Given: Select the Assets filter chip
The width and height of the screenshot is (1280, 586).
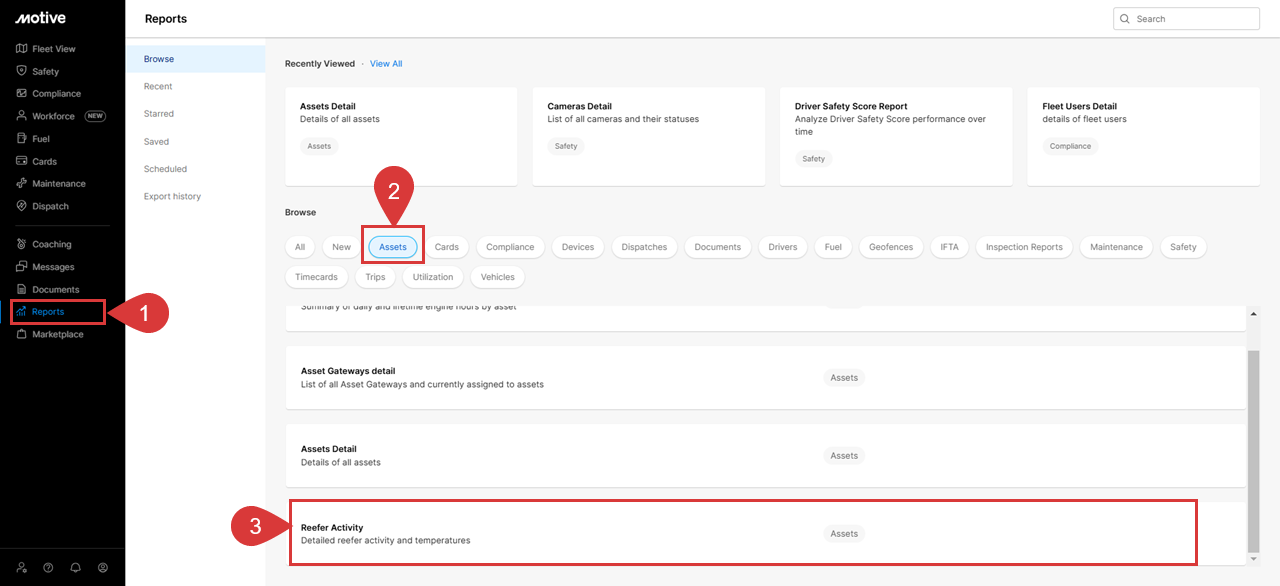Looking at the screenshot, I should [x=393, y=247].
